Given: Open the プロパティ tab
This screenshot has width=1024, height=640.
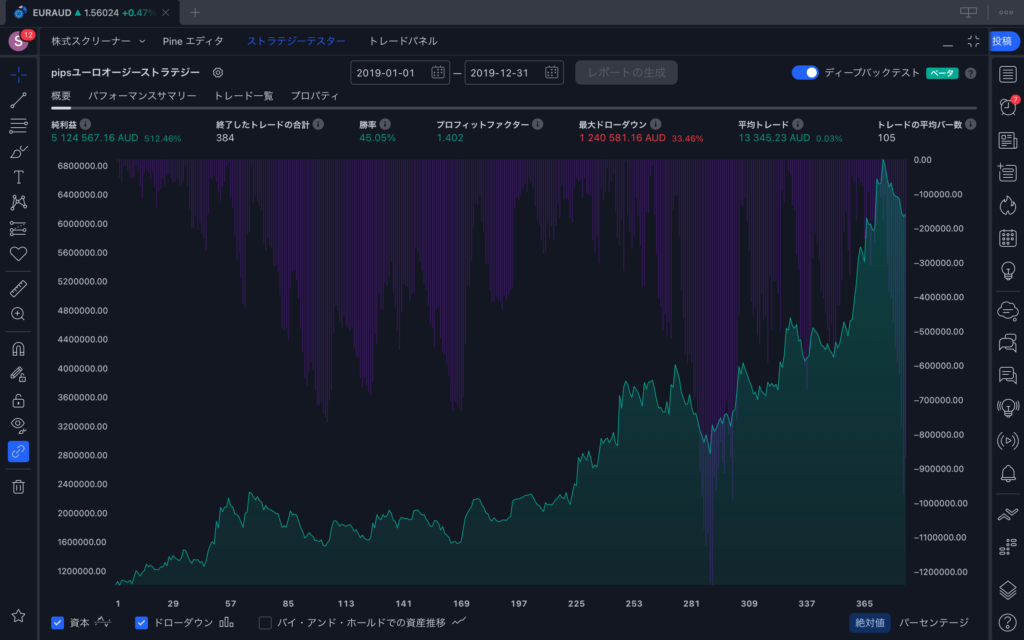Looking at the screenshot, I should 315,96.
